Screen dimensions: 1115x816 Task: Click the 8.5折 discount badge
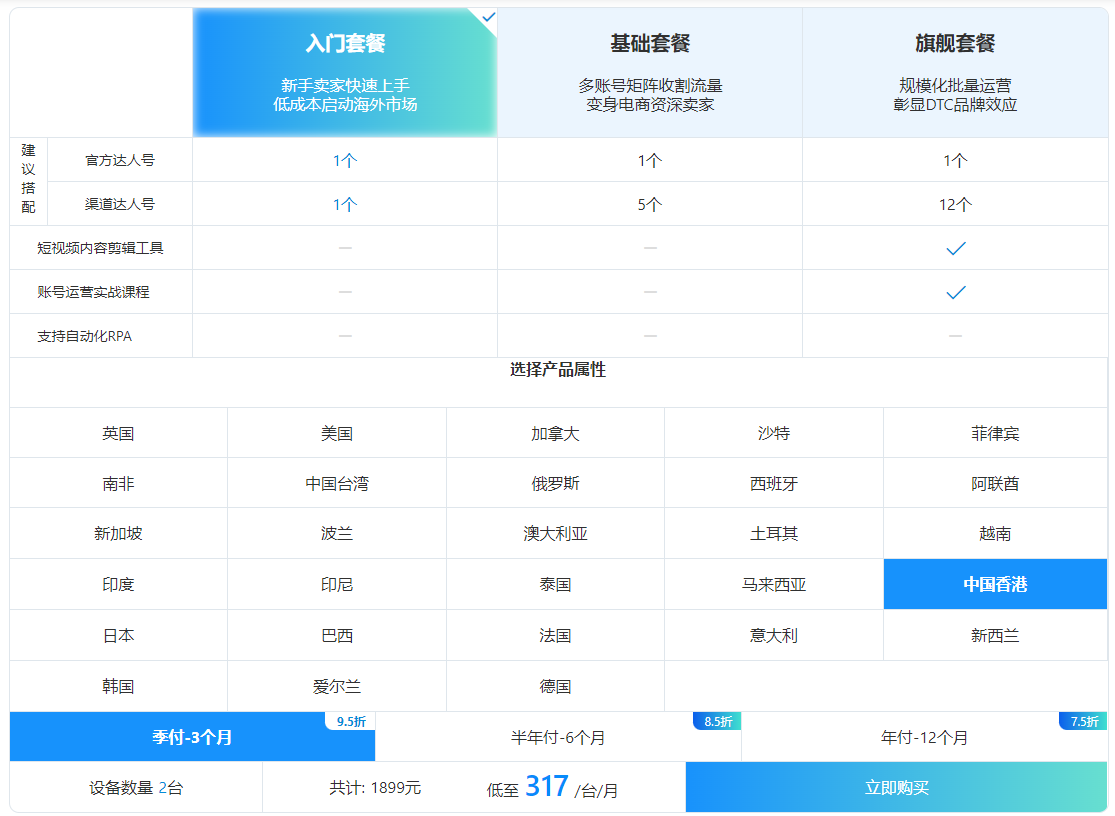click(x=713, y=722)
